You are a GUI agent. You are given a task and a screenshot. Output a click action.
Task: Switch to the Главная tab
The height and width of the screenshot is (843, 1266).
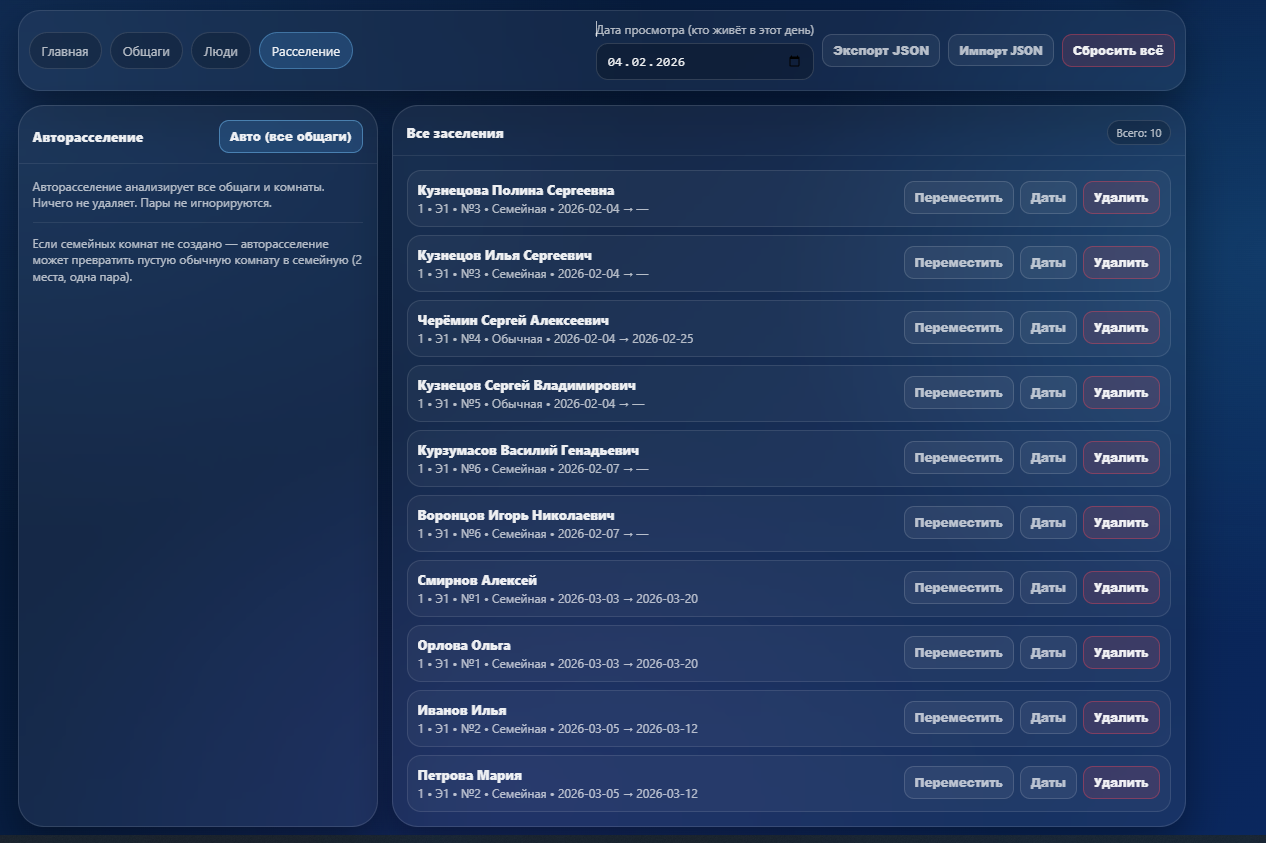point(65,51)
